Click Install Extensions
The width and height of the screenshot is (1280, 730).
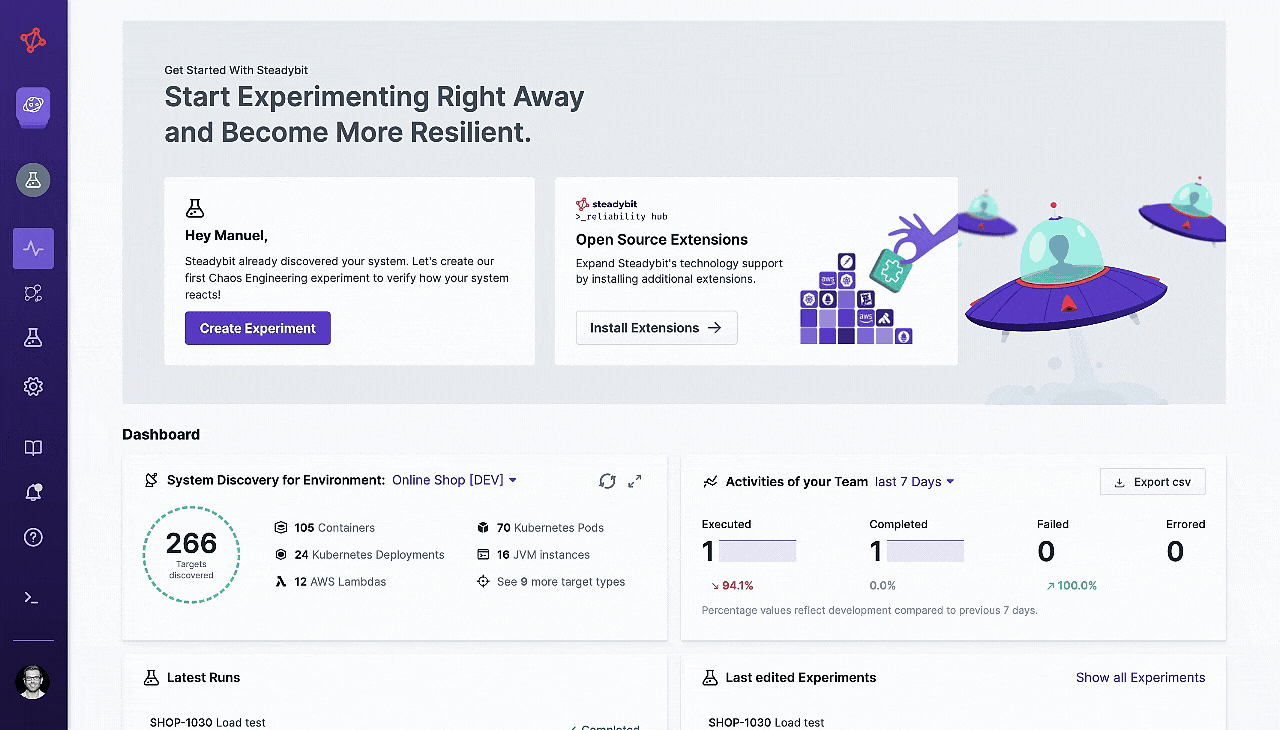coord(656,327)
